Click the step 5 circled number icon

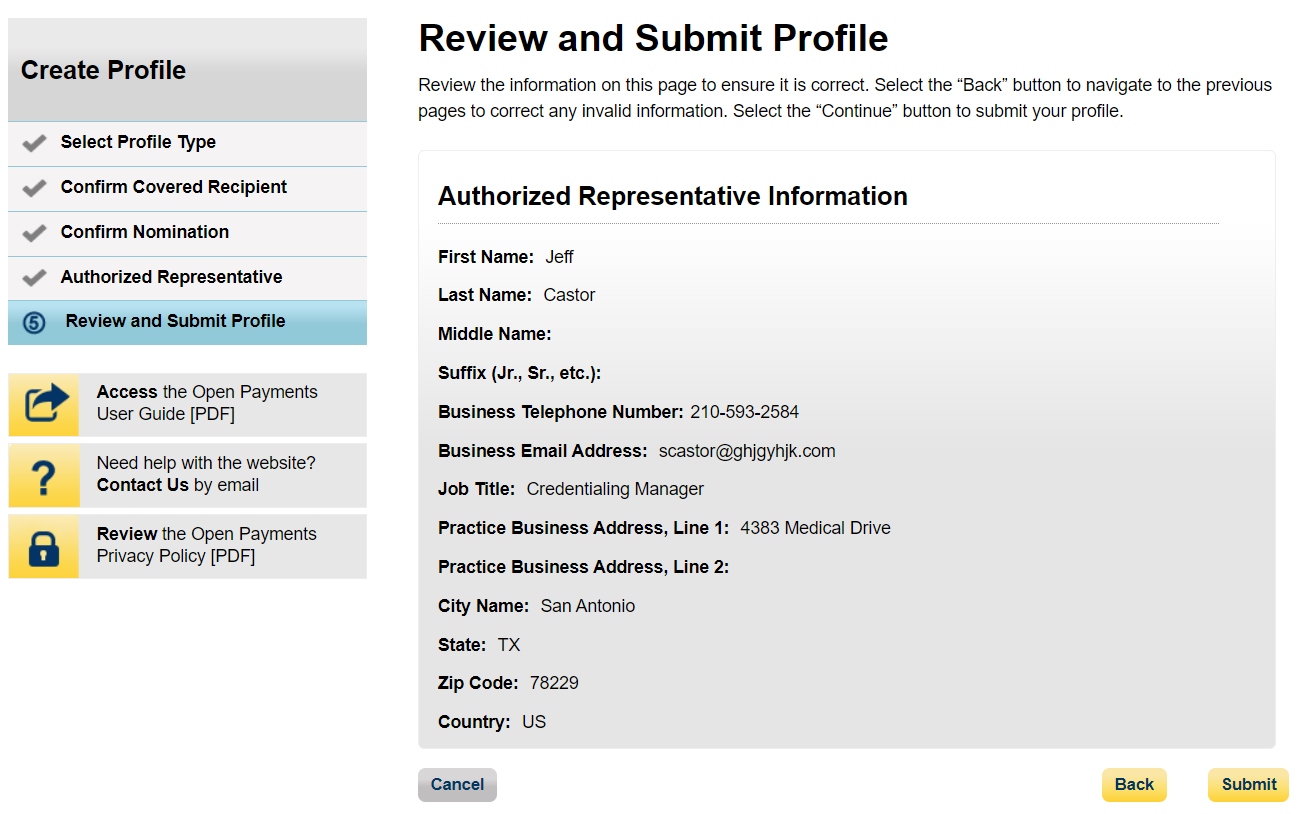click(x=34, y=323)
